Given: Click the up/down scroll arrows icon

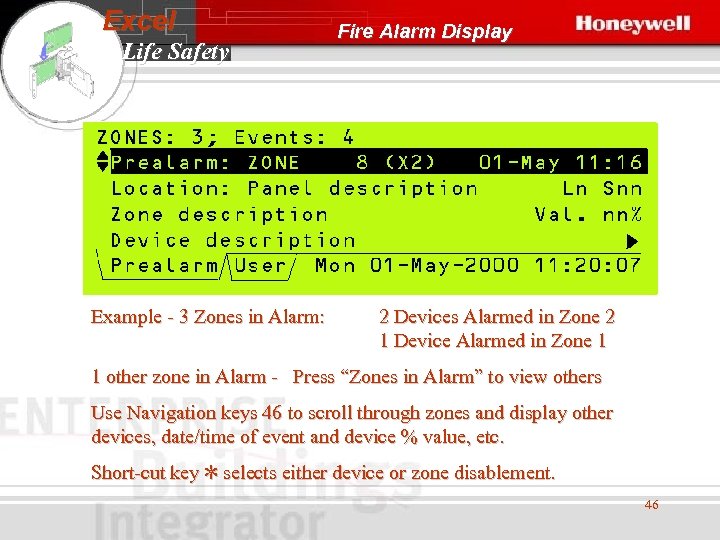Looking at the screenshot, I should 103,162.
